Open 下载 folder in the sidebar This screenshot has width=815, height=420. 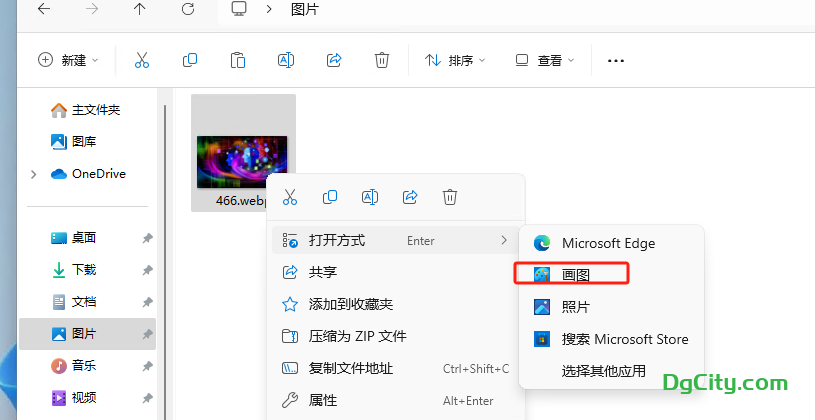pyautogui.click(x=84, y=270)
